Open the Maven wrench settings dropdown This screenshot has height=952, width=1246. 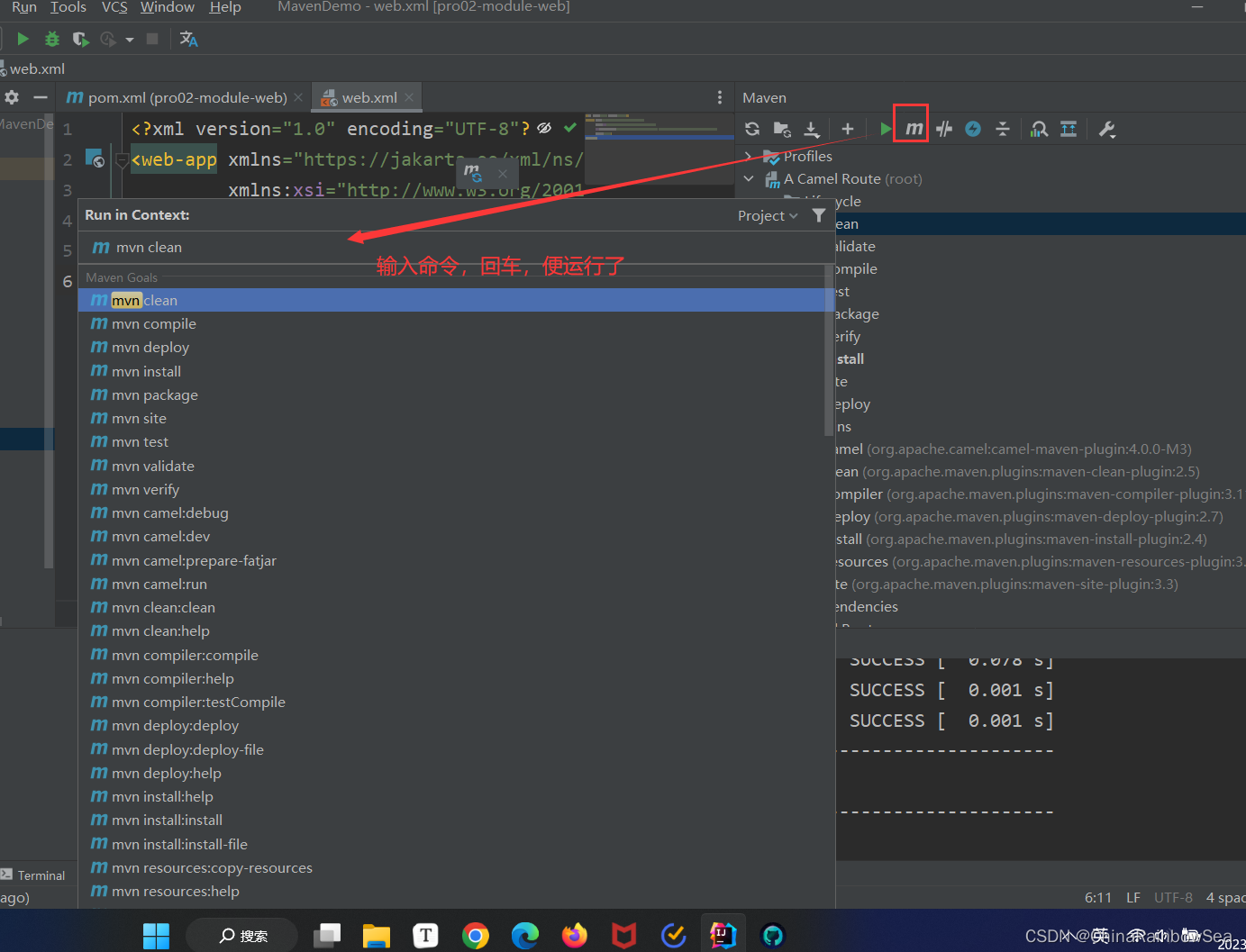point(1107,129)
